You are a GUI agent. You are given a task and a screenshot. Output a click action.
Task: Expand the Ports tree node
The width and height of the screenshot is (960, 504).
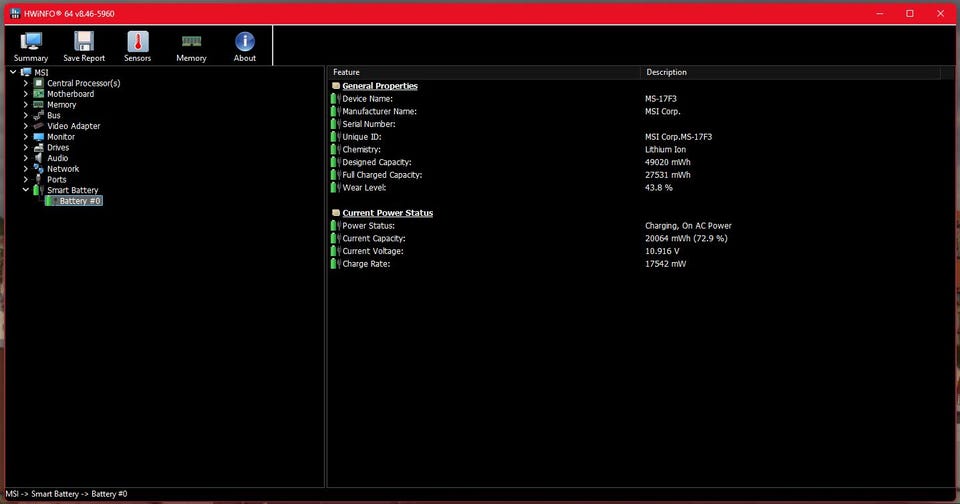pos(26,179)
